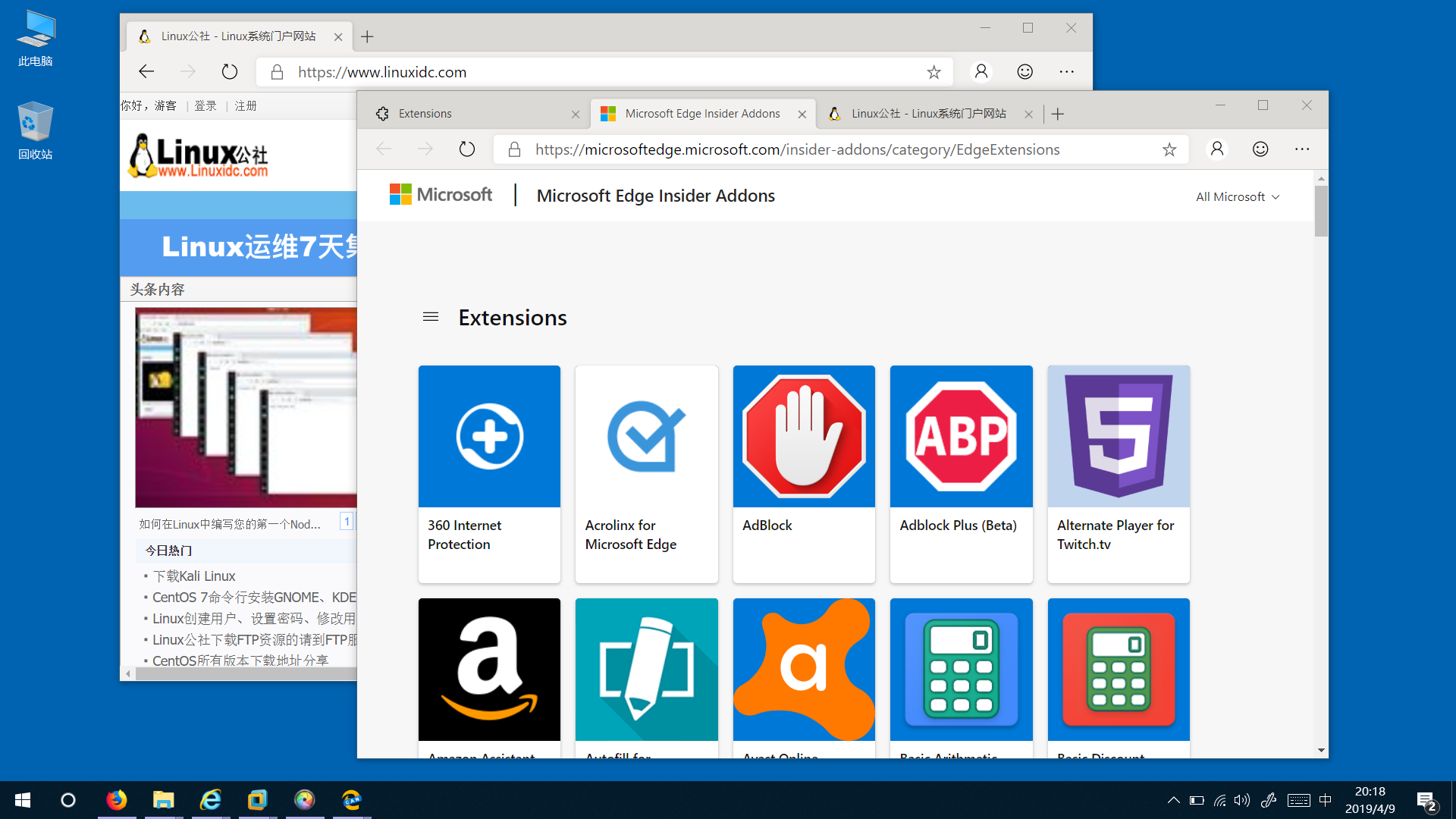Open the Basic Arithmetic calculator icon
Screen dimensions: 1456x819
click(962, 670)
